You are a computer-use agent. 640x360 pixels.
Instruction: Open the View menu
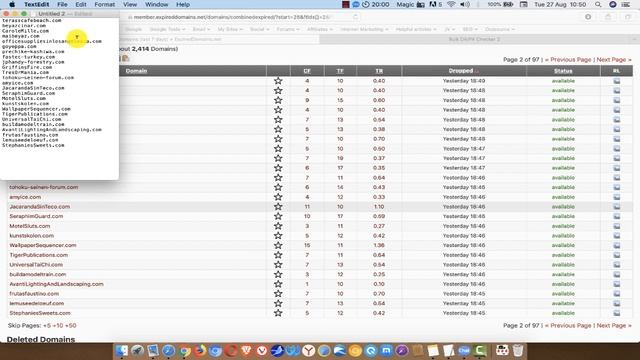tap(130, 4)
